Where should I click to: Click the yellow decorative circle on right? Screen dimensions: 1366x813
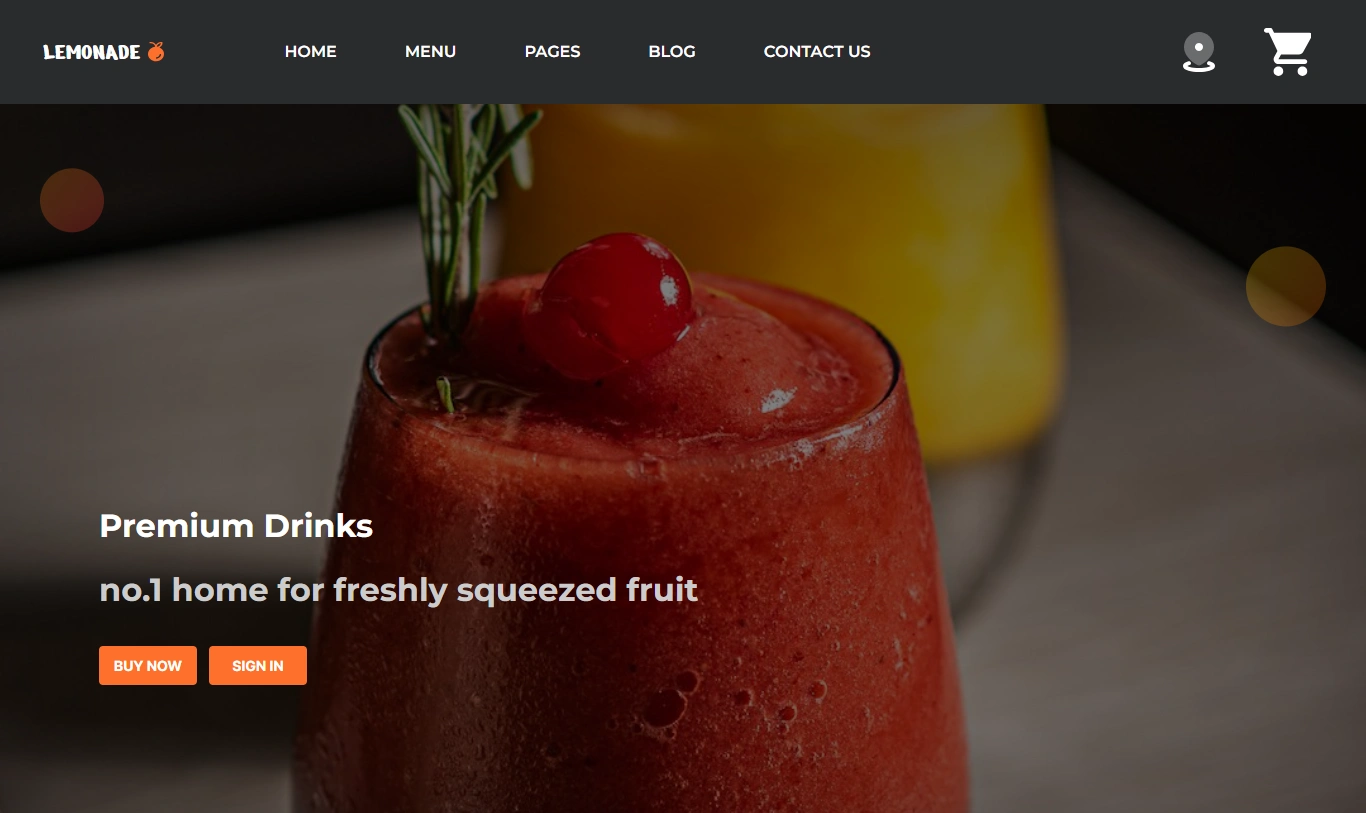coord(1286,286)
